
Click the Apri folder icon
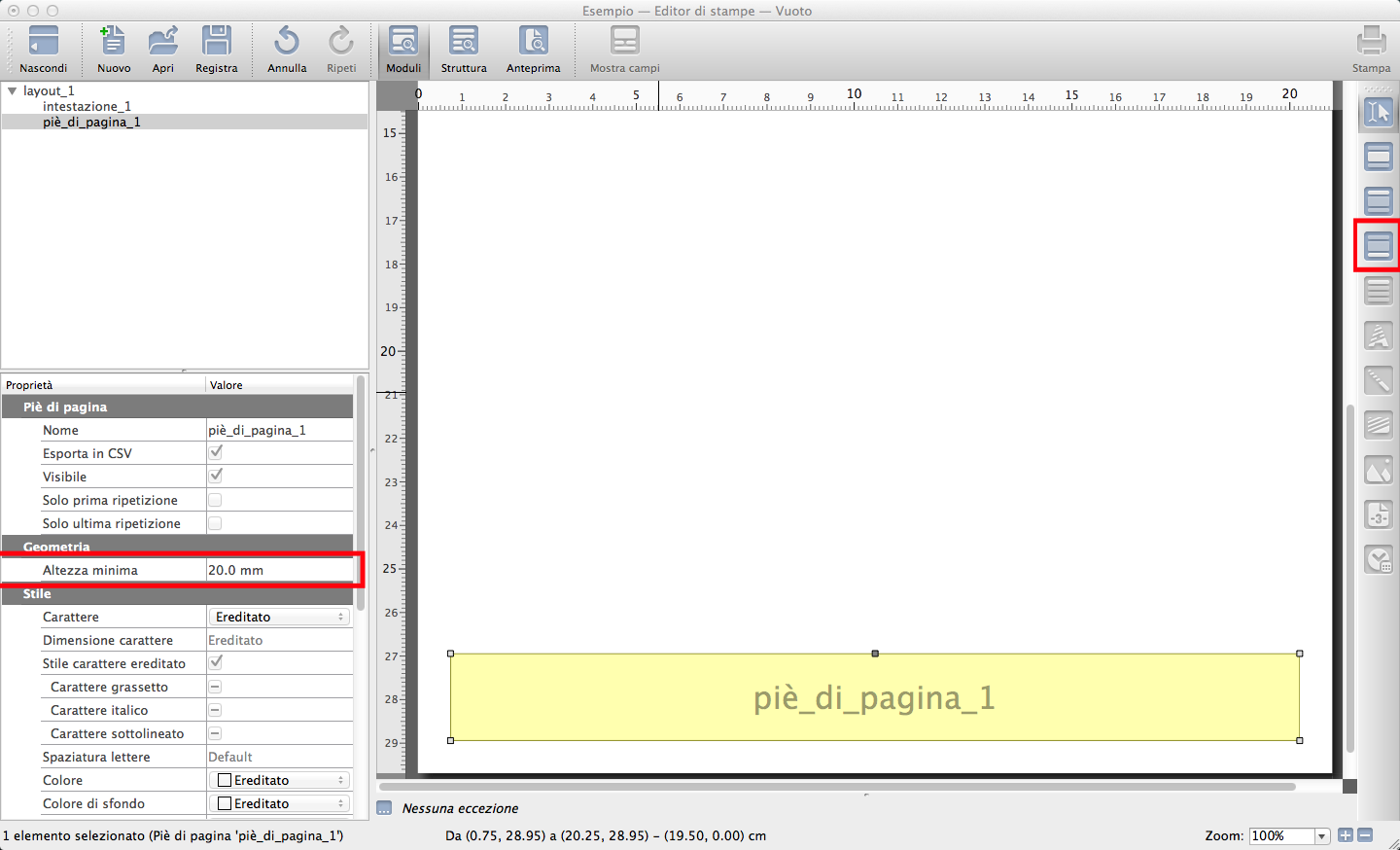click(x=162, y=42)
